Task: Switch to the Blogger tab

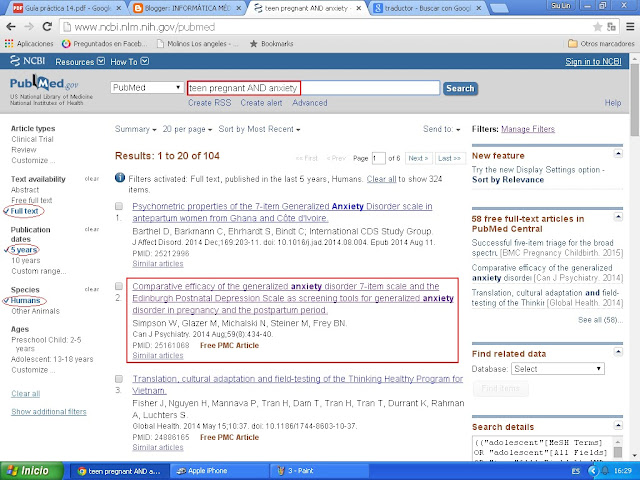Action: (x=188, y=8)
